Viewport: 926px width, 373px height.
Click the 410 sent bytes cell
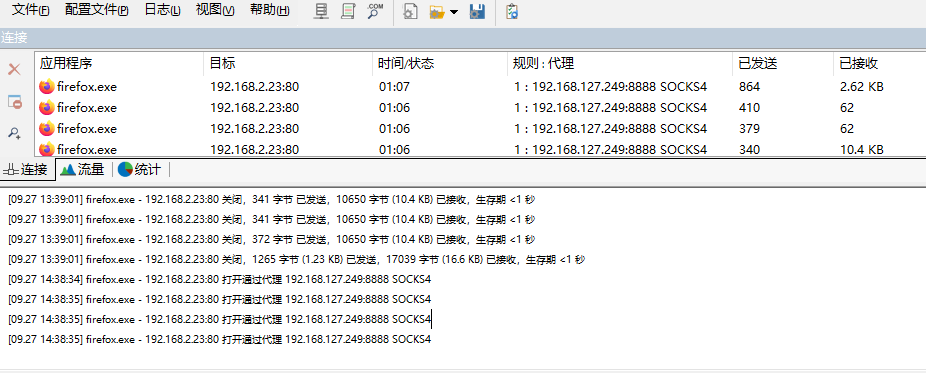pos(749,107)
